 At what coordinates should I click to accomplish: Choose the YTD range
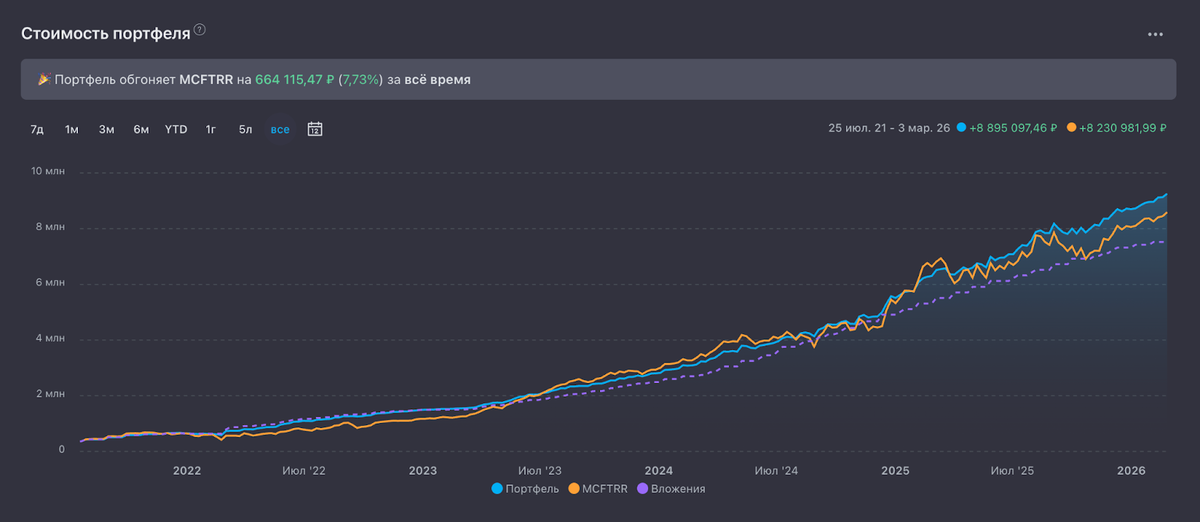click(x=176, y=129)
